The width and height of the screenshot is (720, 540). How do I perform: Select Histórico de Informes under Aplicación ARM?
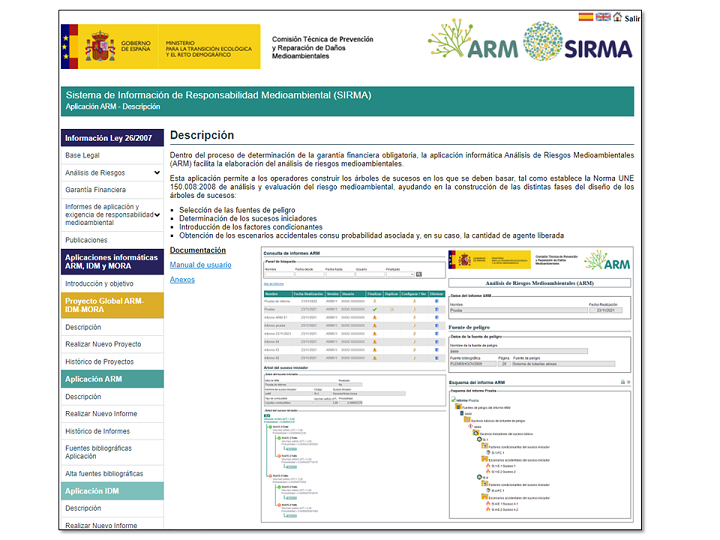click(97, 431)
